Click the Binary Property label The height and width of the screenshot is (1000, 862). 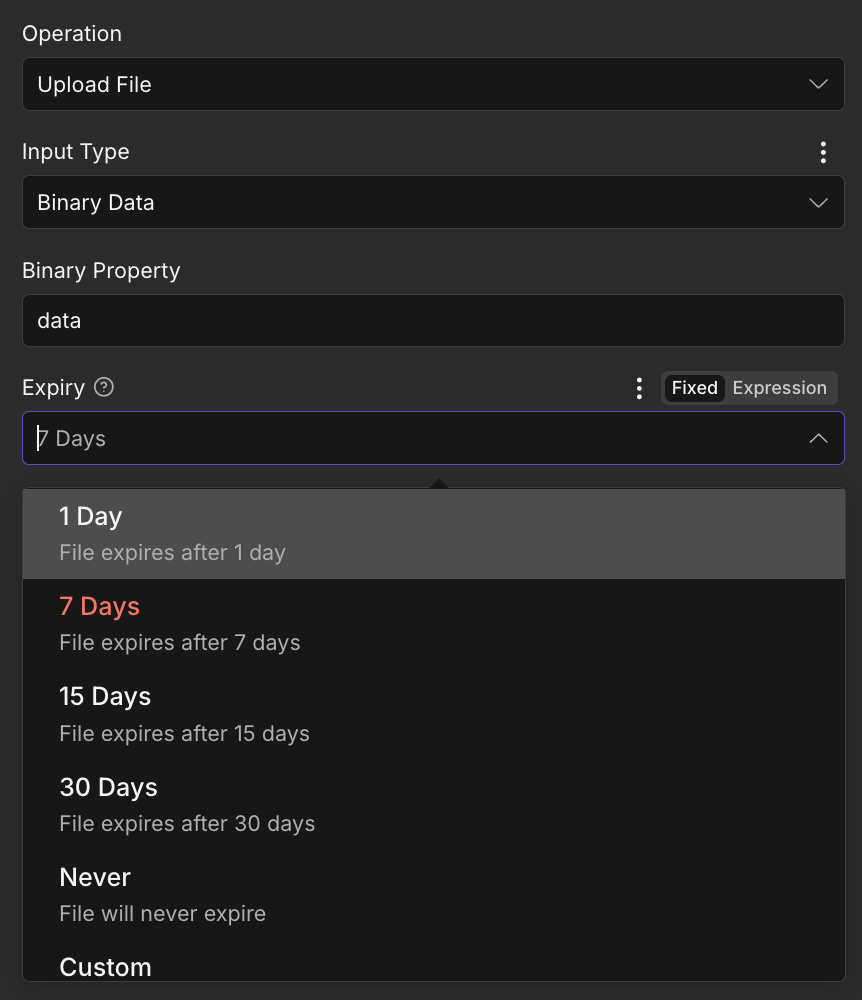coord(101,271)
